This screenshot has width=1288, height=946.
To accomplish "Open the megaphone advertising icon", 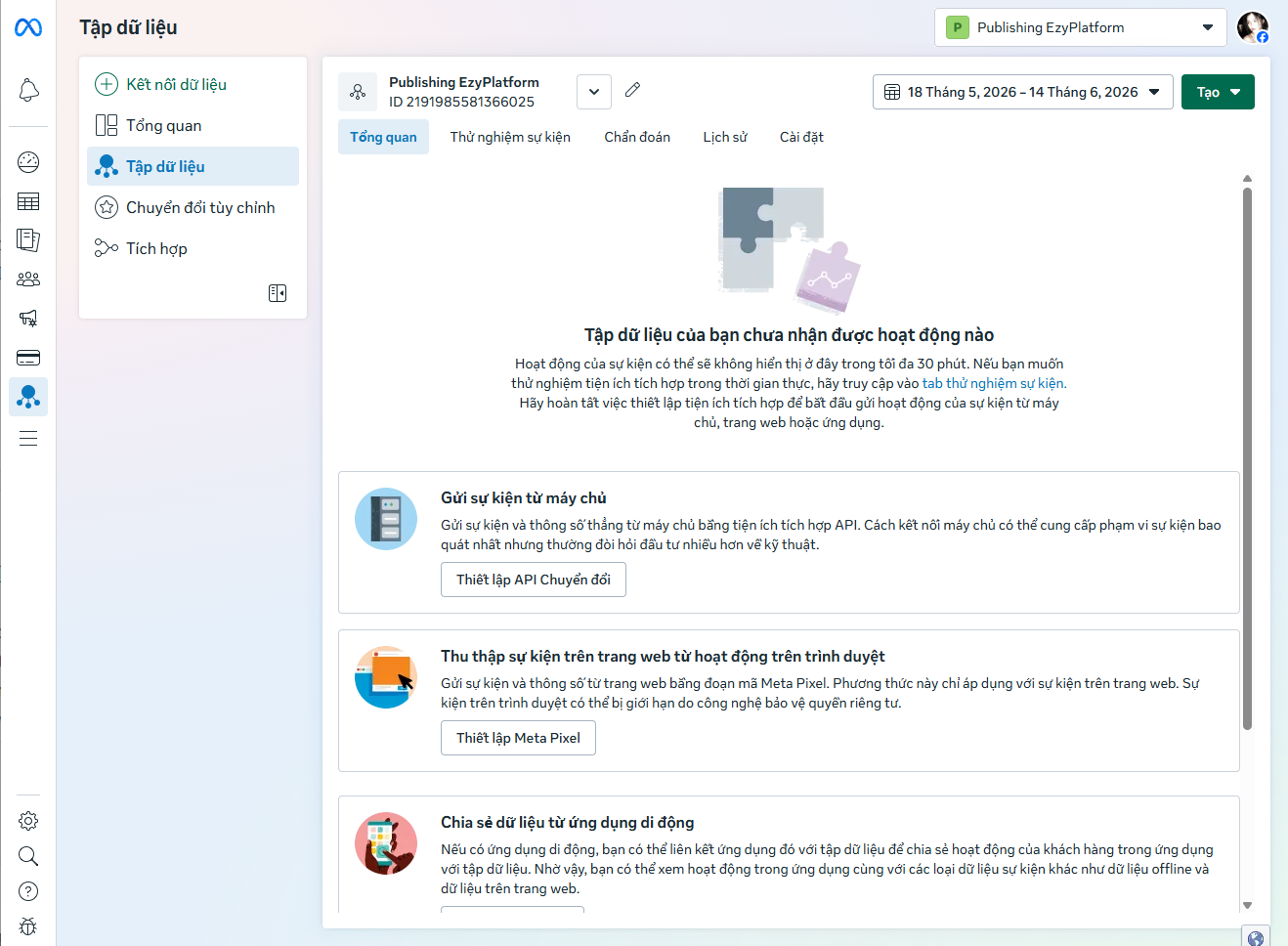I will (28, 319).
